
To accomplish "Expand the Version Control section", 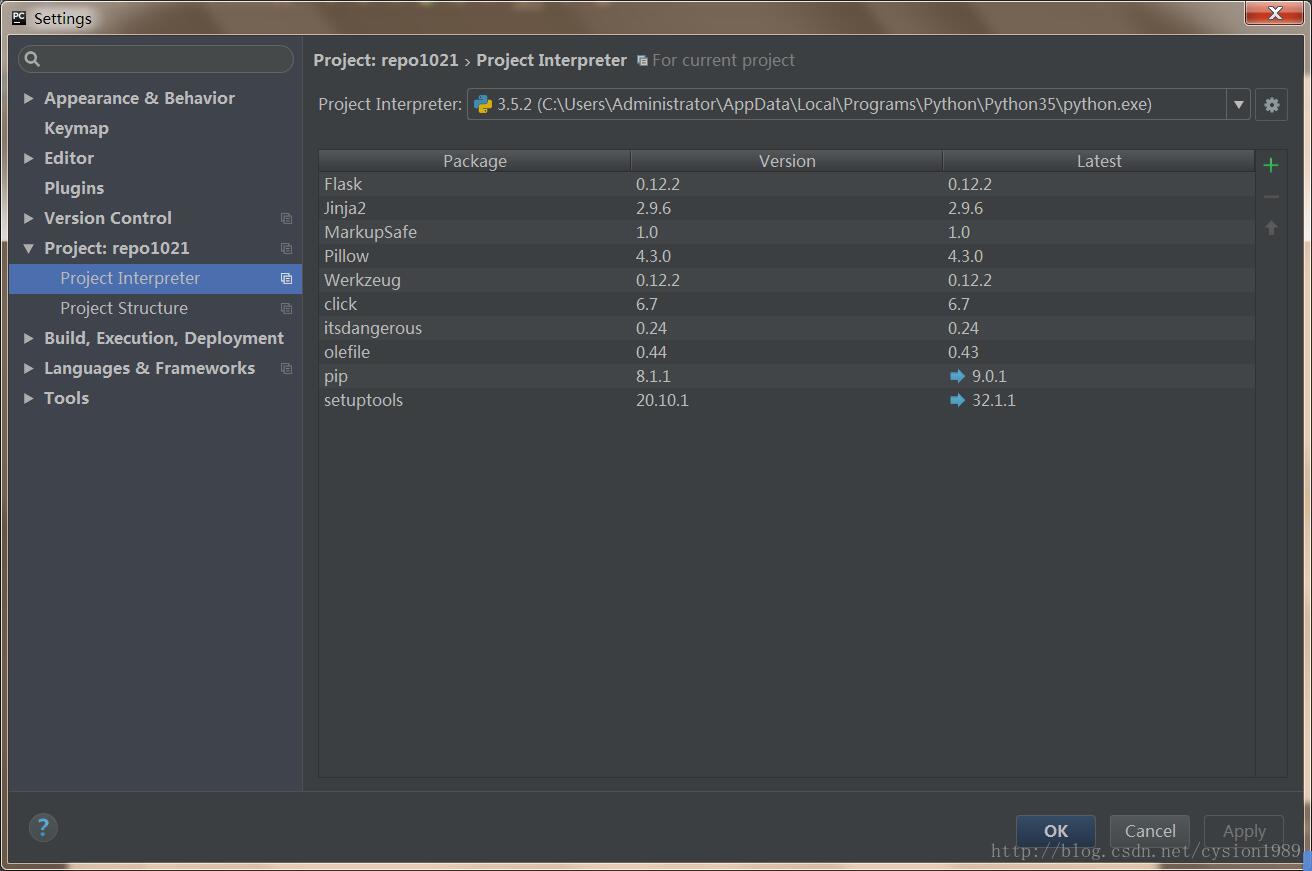I will coord(28,218).
